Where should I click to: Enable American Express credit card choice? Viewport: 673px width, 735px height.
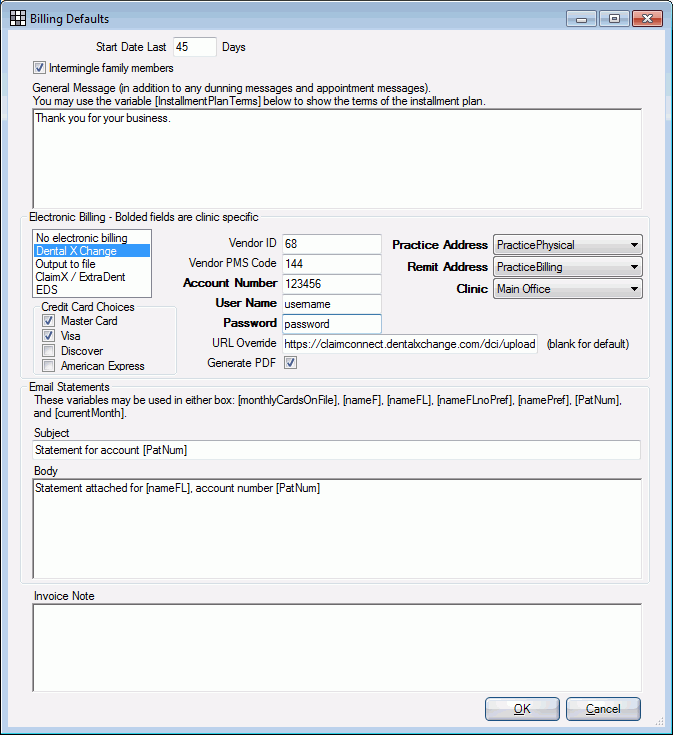point(48,366)
